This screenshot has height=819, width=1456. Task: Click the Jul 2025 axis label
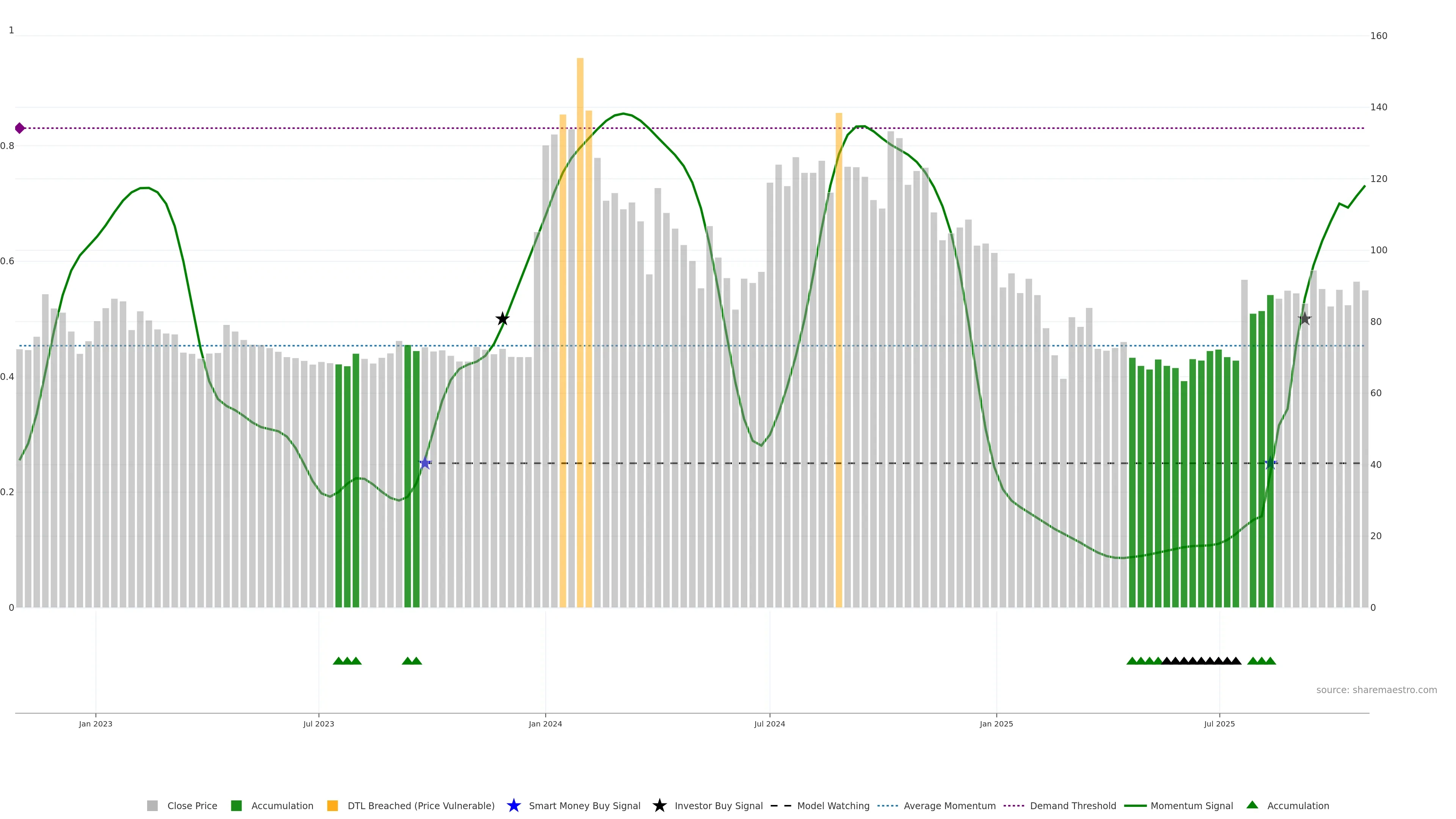1219,723
